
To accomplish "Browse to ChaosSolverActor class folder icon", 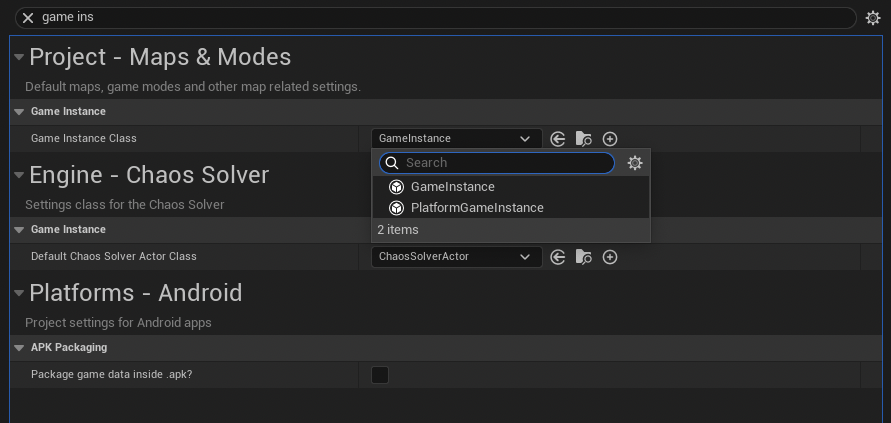I will [584, 257].
